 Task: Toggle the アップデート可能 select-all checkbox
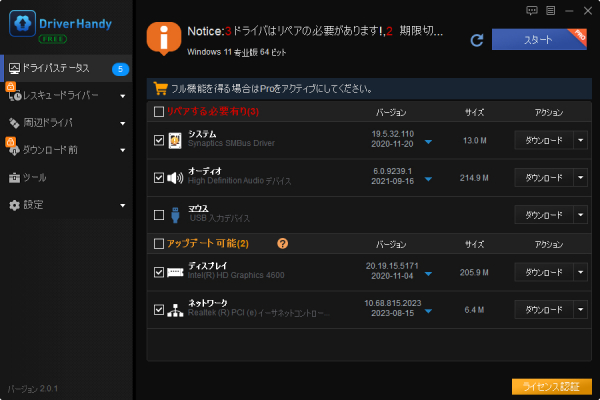point(159,243)
